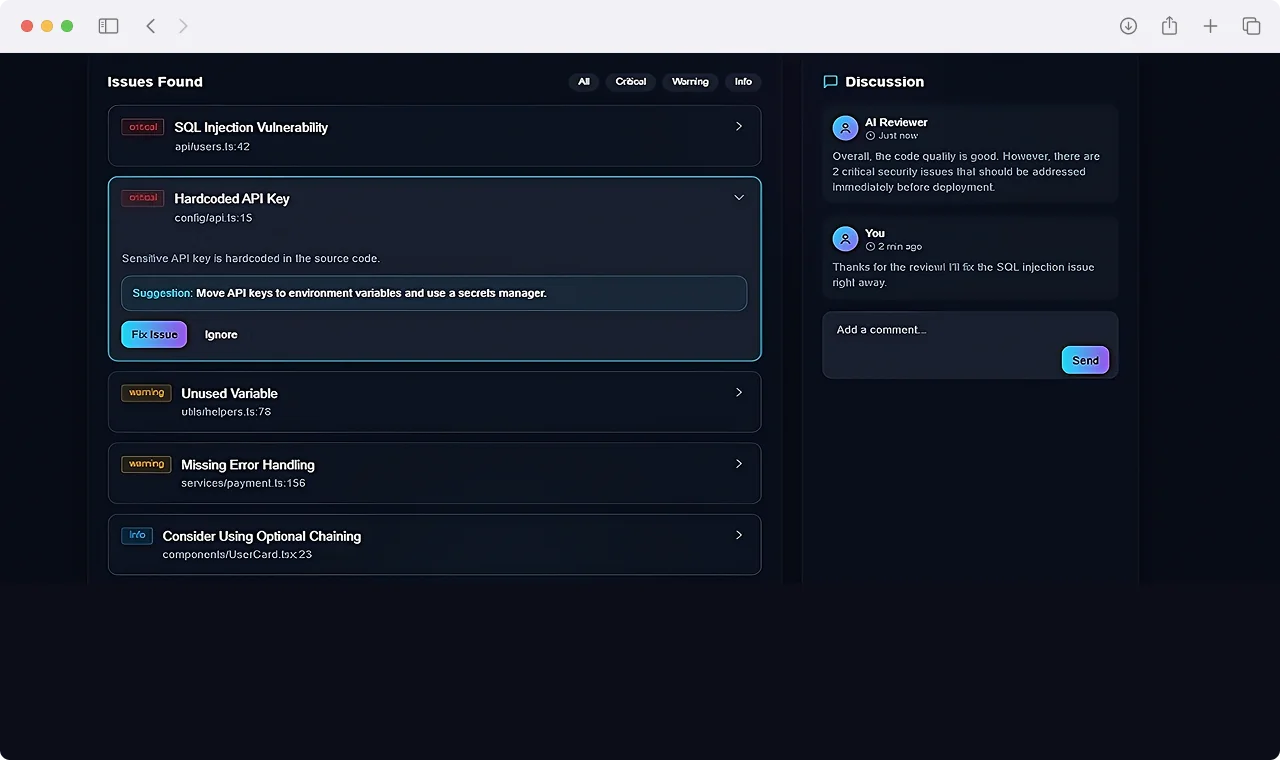
Task: Open the downloads icon
Action: pos(1128,26)
